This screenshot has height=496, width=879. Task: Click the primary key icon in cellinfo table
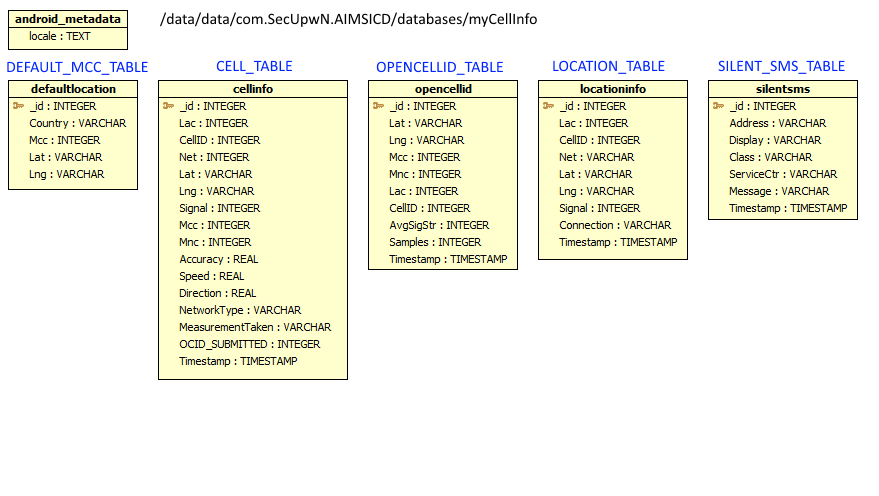coord(169,106)
